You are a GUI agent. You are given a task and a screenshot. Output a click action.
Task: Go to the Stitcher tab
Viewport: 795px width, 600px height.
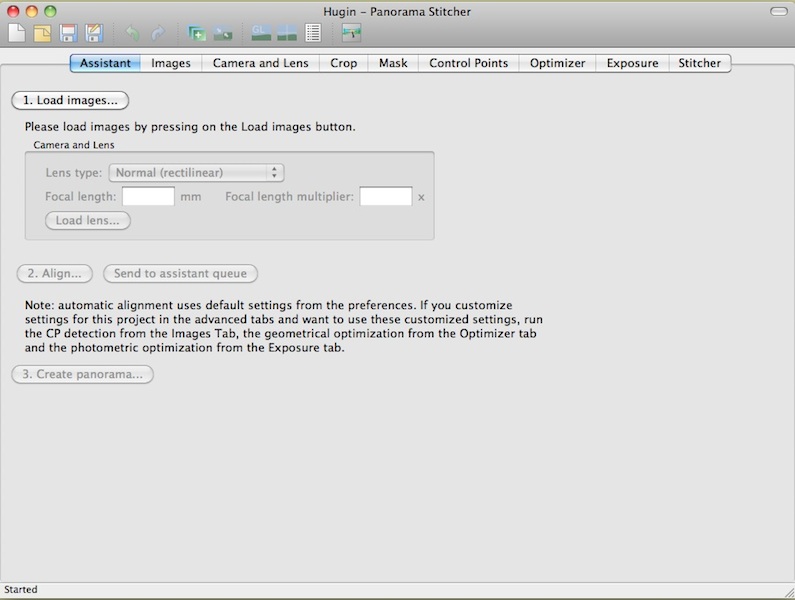click(699, 63)
